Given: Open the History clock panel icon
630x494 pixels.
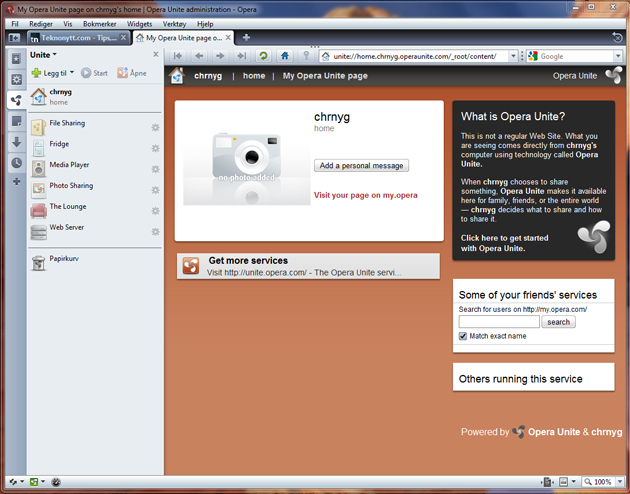Looking at the screenshot, I should click(16, 163).
